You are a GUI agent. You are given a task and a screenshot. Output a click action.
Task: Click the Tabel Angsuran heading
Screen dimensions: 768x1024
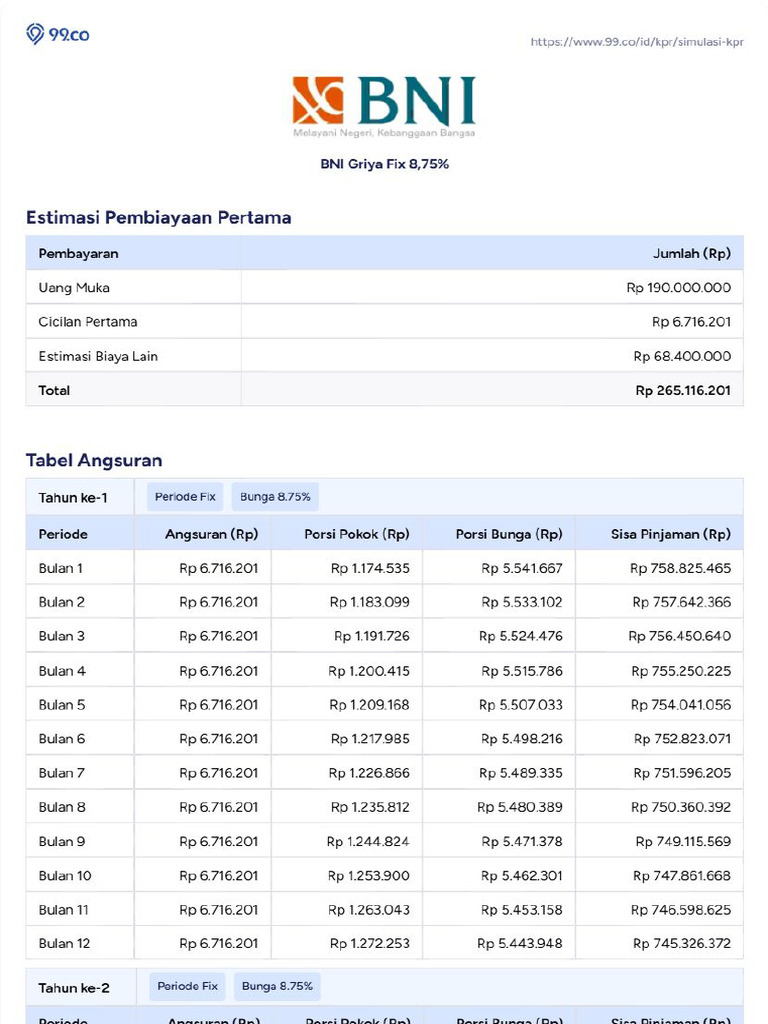94,460
